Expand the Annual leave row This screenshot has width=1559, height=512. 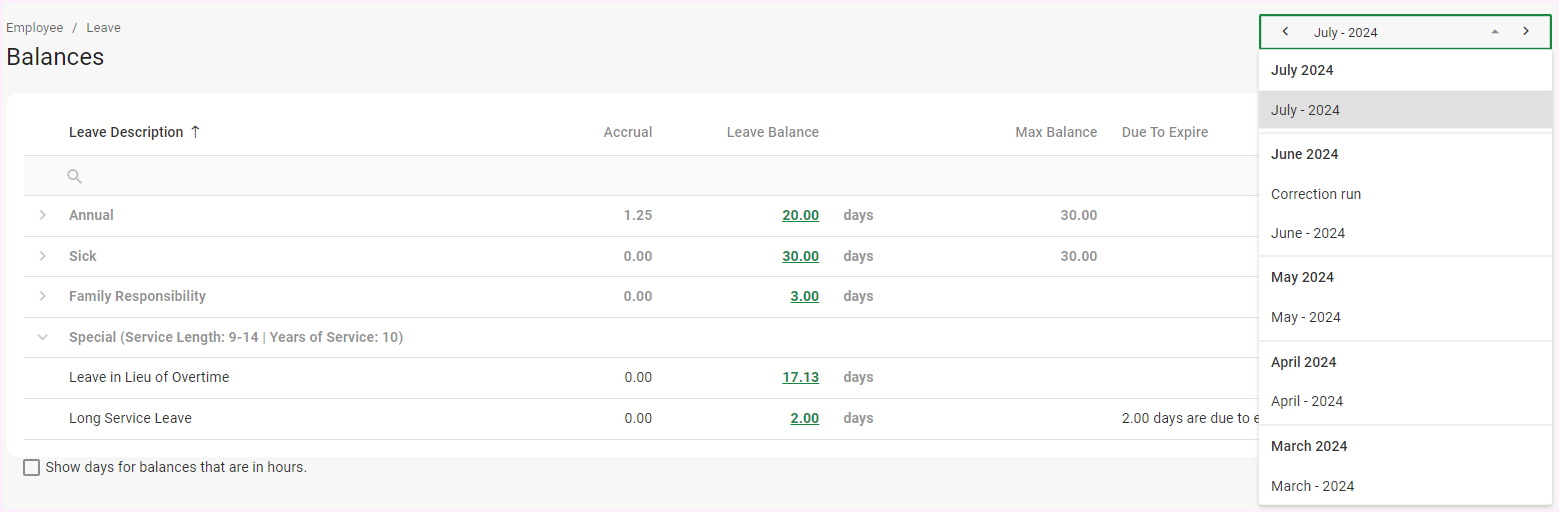(x=42, y=215)
